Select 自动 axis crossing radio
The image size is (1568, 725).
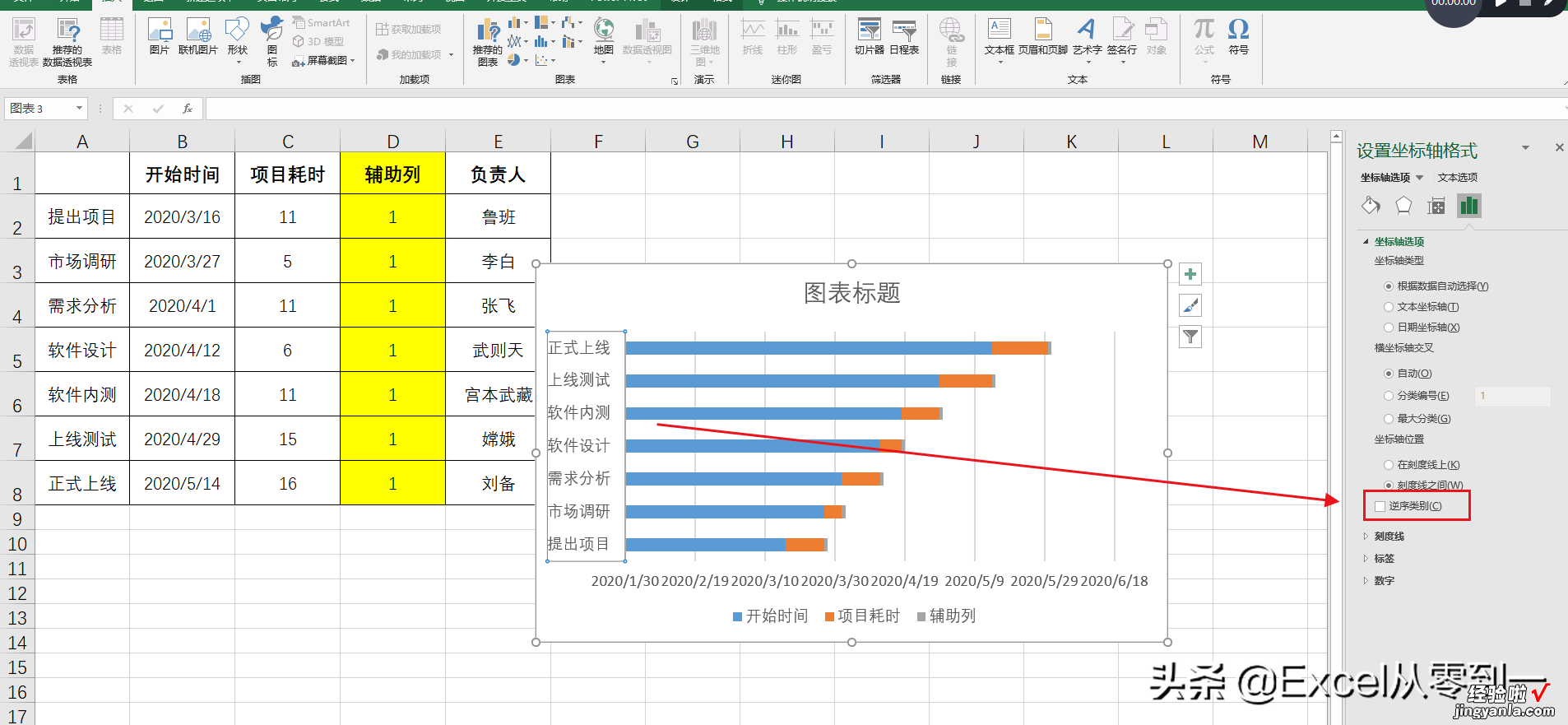point(1389,374)
